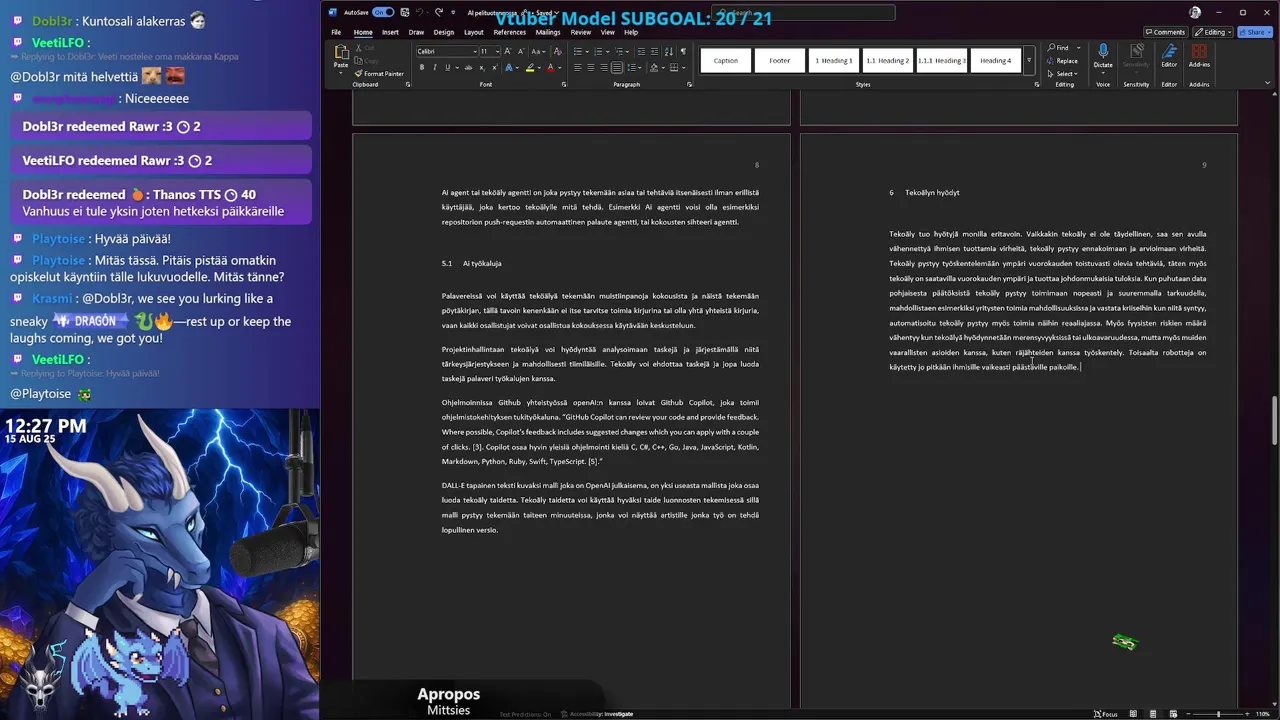Switch to Focus mode in status bar
This screenshot has width=1280, height=720.
1106,714
